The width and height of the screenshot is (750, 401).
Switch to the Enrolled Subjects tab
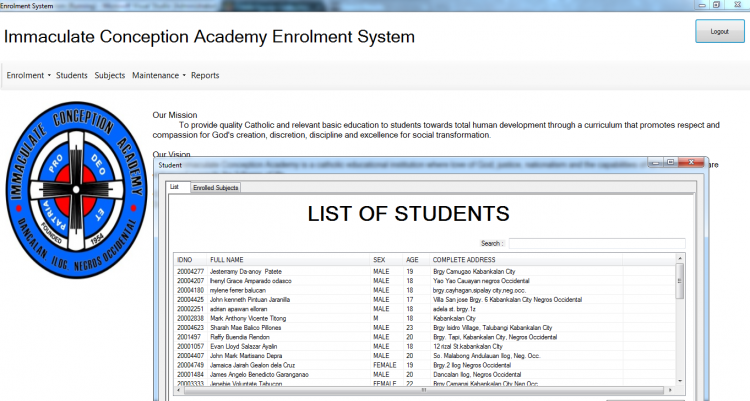215,188
